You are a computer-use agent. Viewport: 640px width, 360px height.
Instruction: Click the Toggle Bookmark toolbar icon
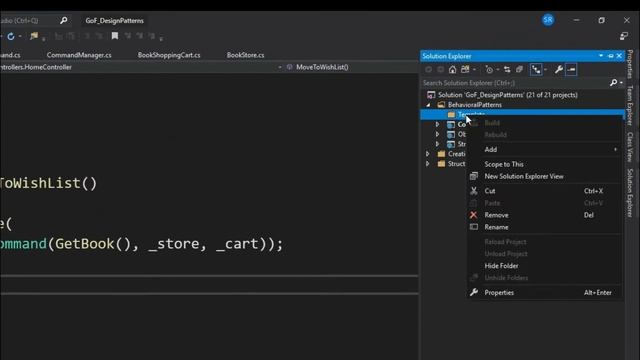(x=115, y=36)
